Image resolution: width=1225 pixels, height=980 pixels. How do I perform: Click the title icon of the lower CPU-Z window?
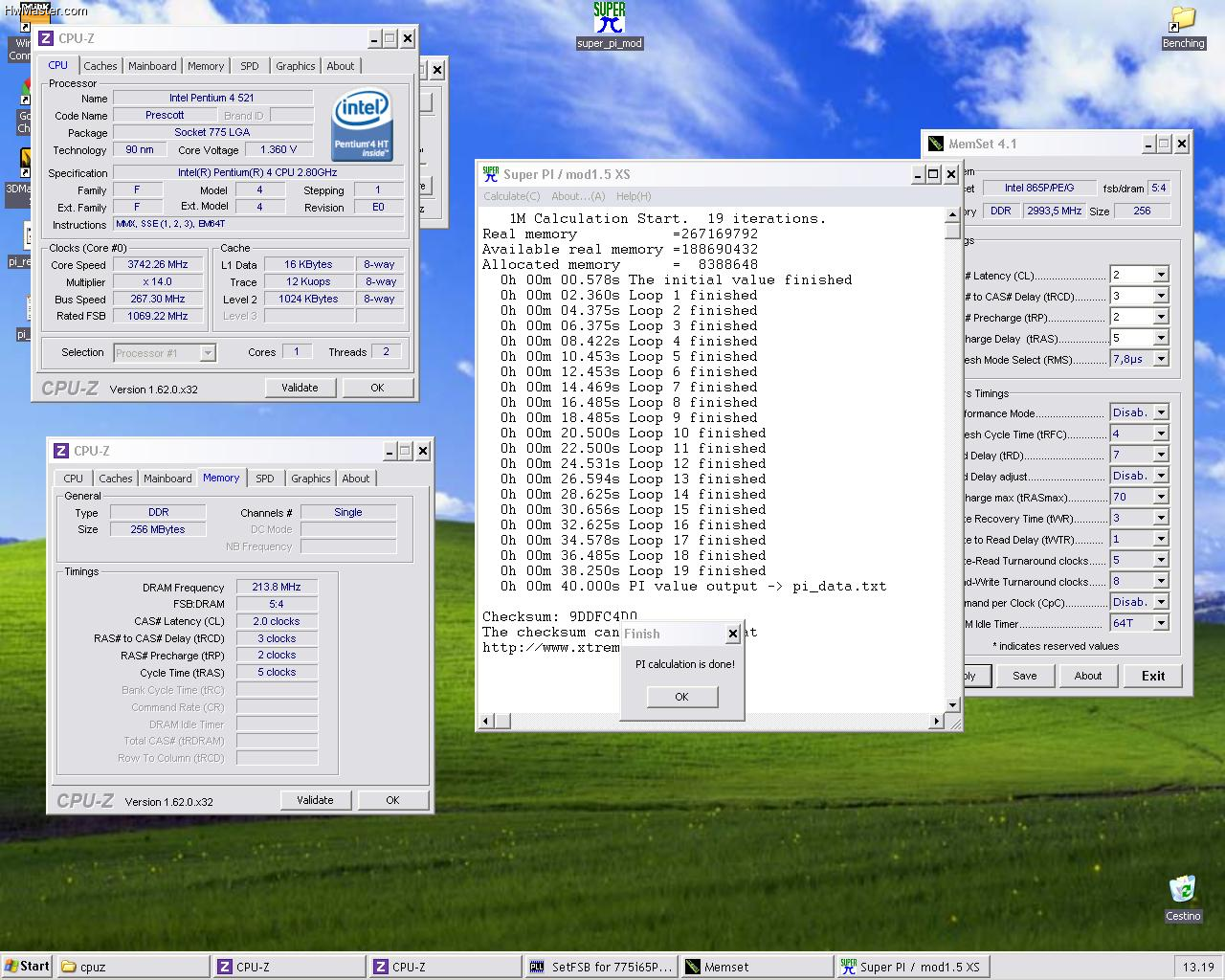click(61, 451)
